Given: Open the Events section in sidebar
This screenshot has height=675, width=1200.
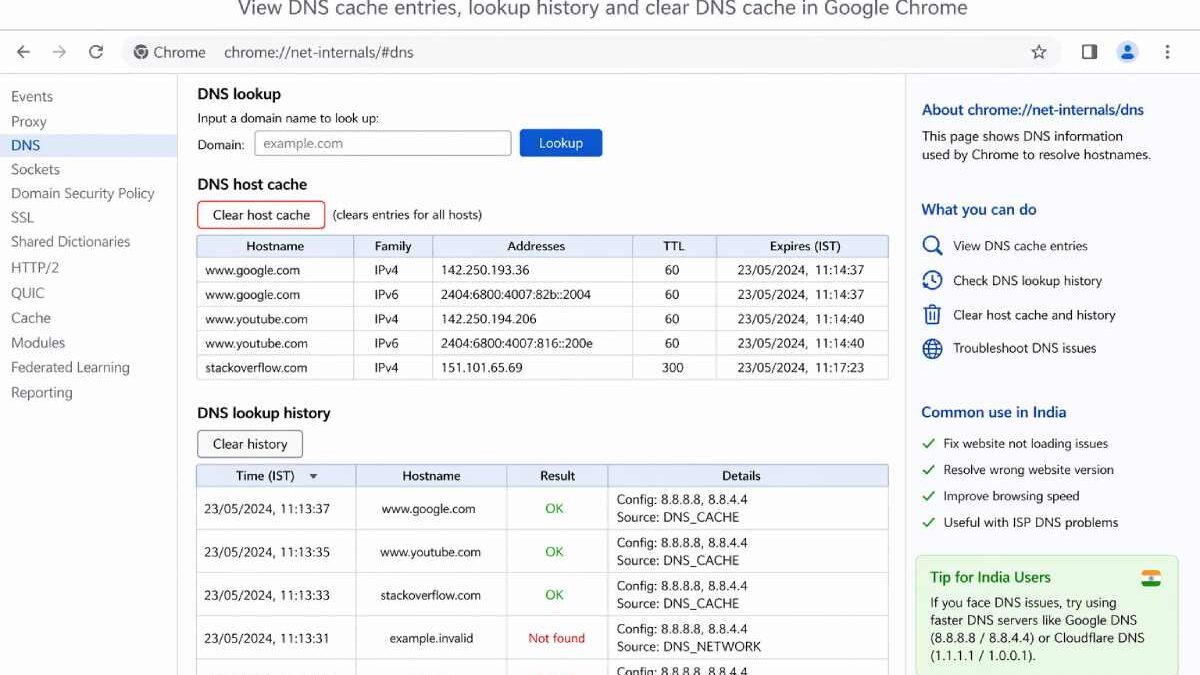Looking at the screenshot, I should point(32,96).
